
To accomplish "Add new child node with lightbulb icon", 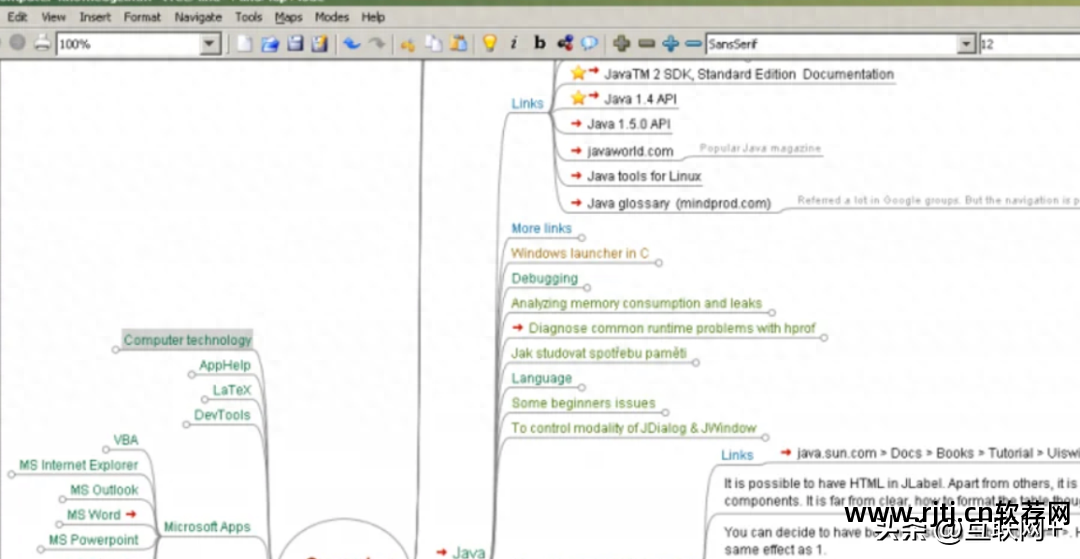I will (x=490, y=43).
